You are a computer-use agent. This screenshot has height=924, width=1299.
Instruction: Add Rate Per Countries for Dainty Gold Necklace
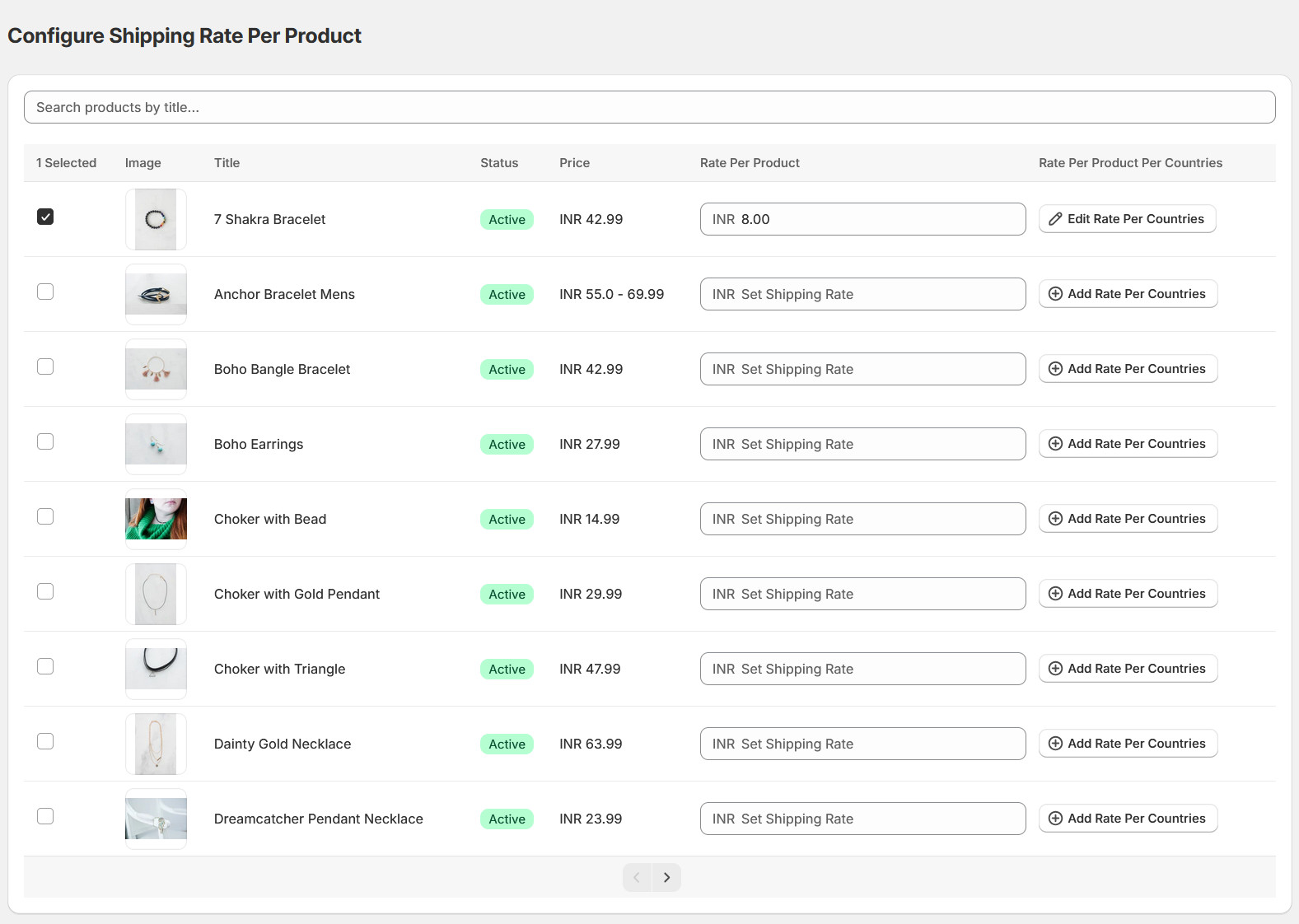pos(1128,744)
